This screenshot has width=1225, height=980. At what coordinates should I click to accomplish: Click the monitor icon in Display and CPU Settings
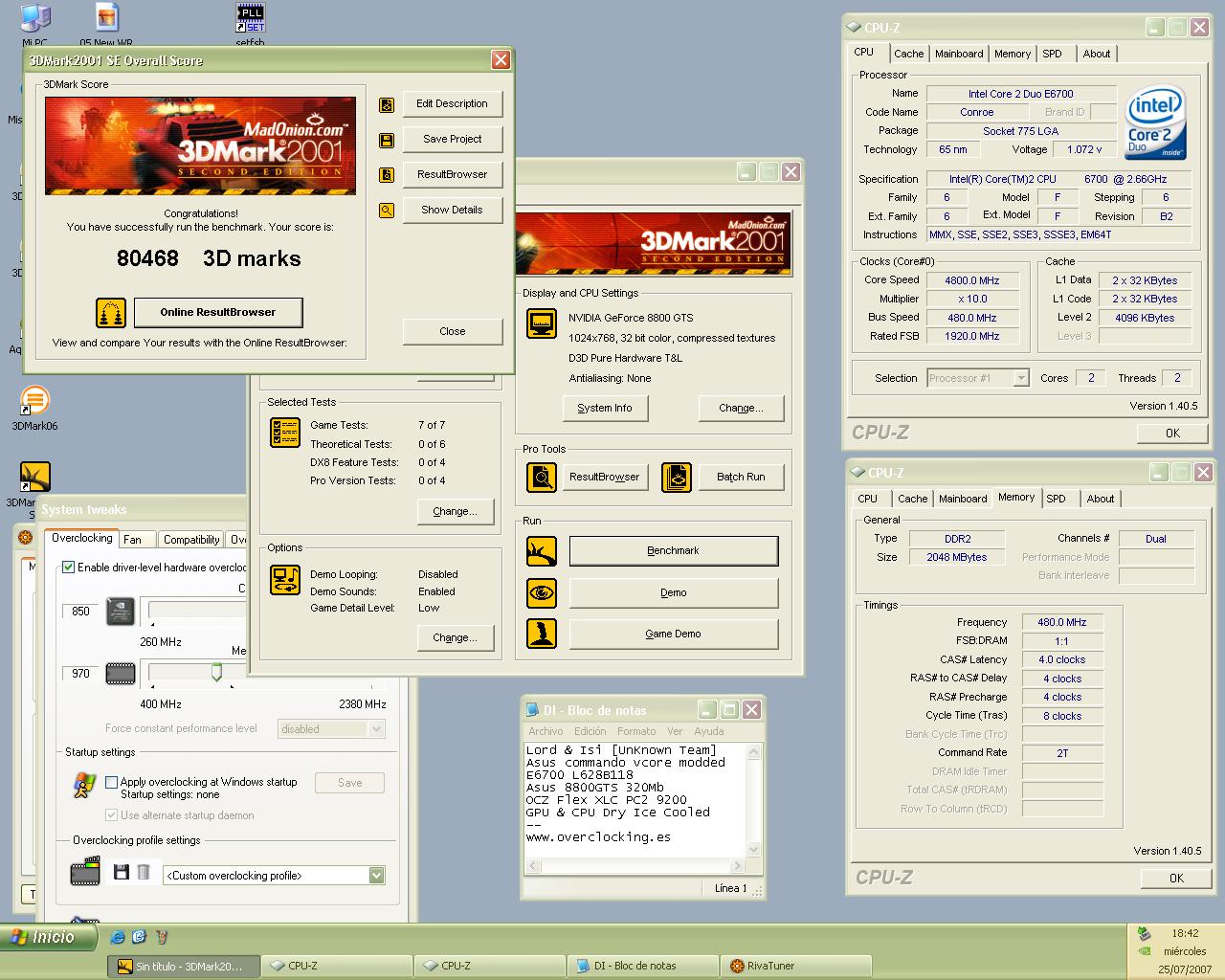(x=542, y=323)
